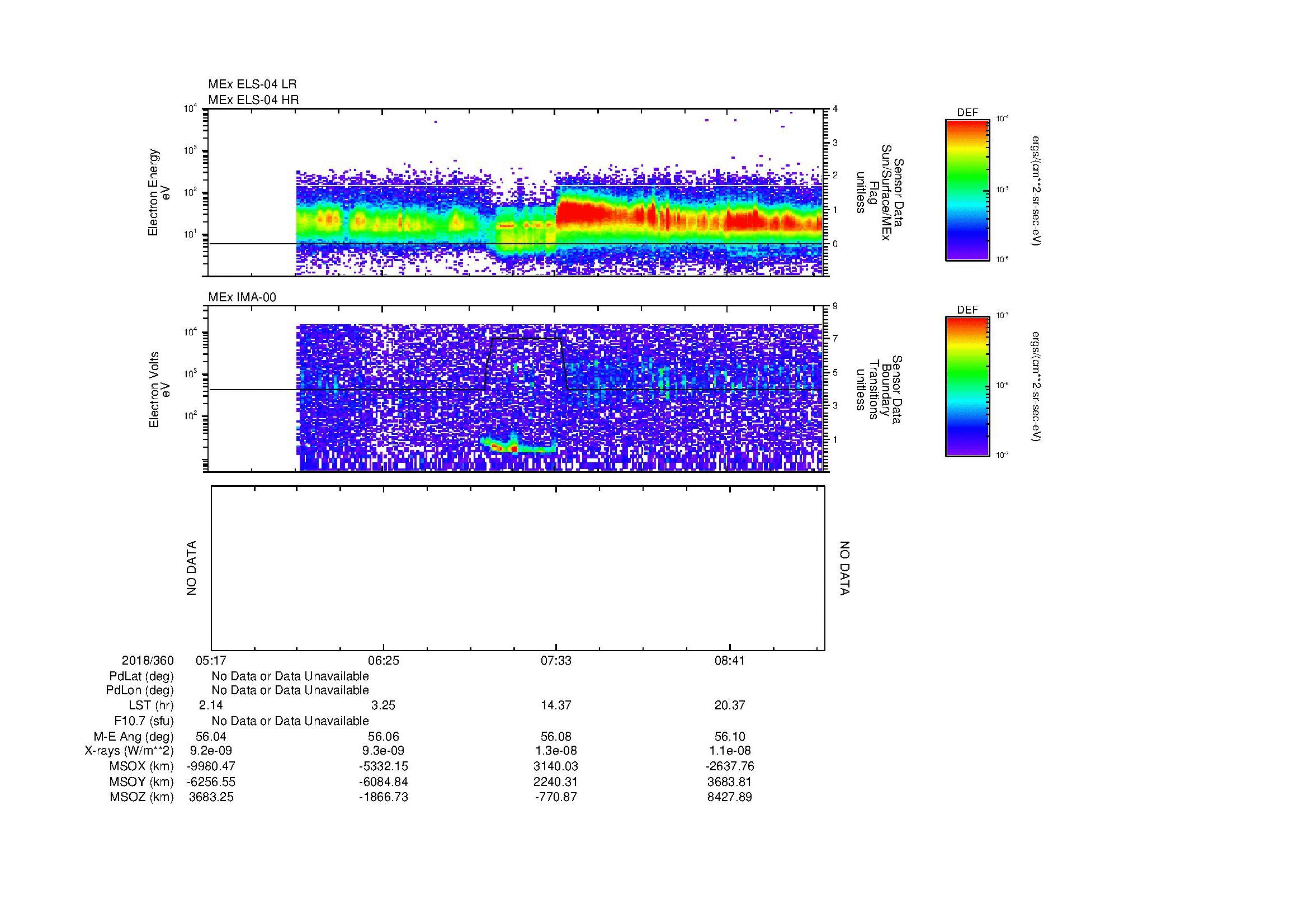This screenshot has width=1308, height=924.
Task: Click the MEx ELS-04 HR label
Action: click(253, 99)
